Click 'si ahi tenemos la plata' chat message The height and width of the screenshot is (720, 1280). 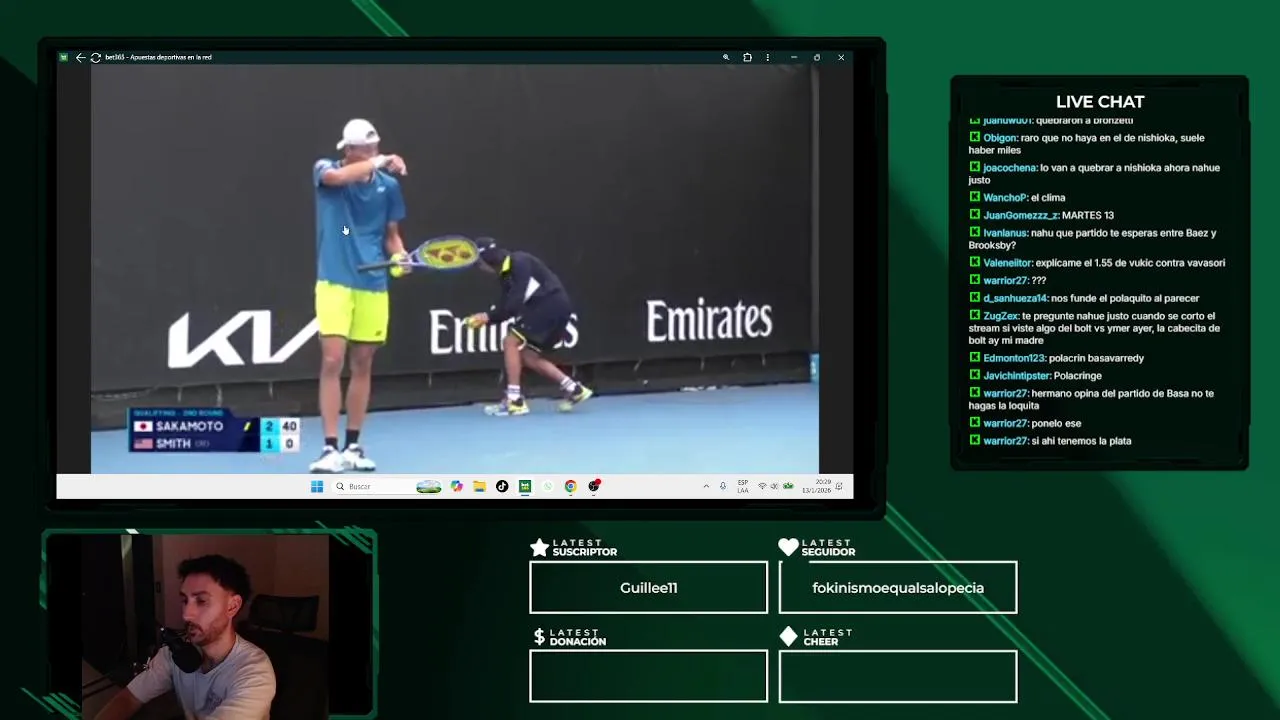pos(1081,441)
